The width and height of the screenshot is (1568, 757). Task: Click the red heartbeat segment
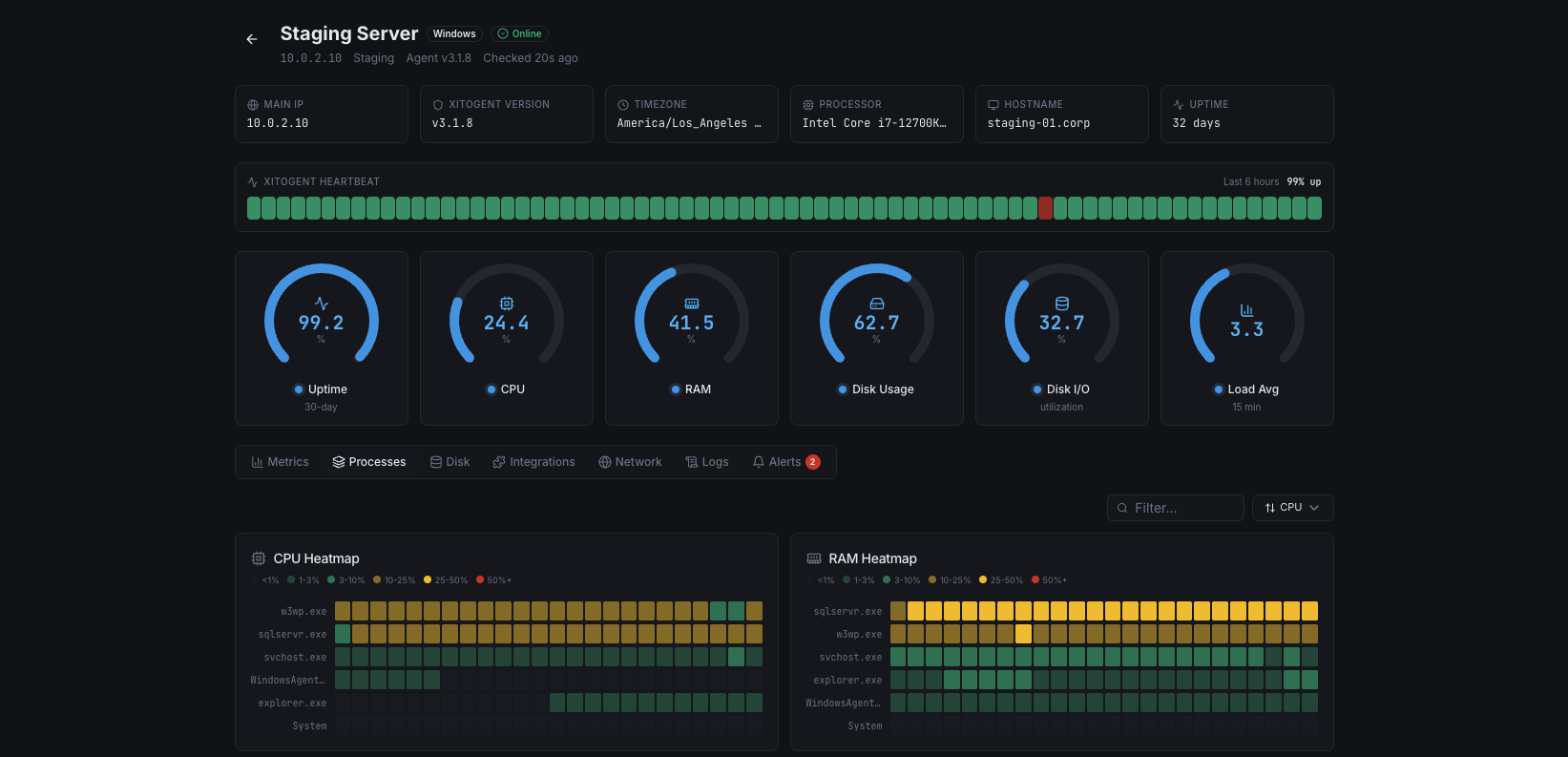(x=1045, y=208)
